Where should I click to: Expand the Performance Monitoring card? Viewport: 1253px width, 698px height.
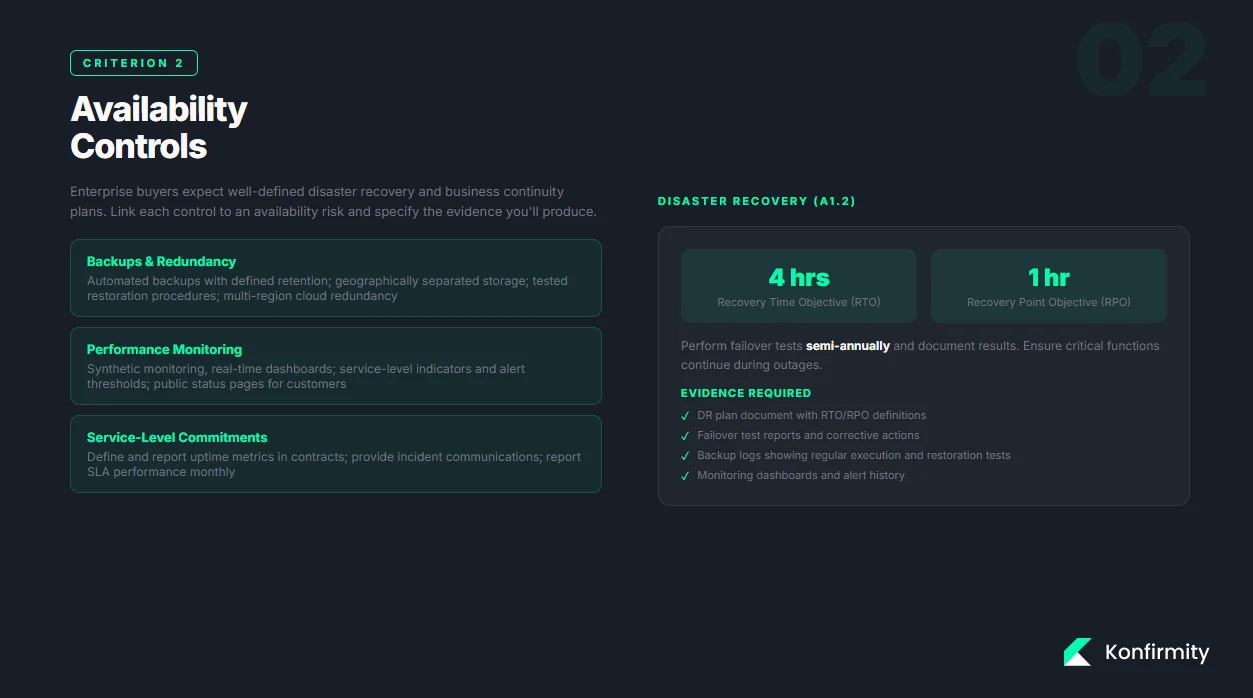[335, 365]
